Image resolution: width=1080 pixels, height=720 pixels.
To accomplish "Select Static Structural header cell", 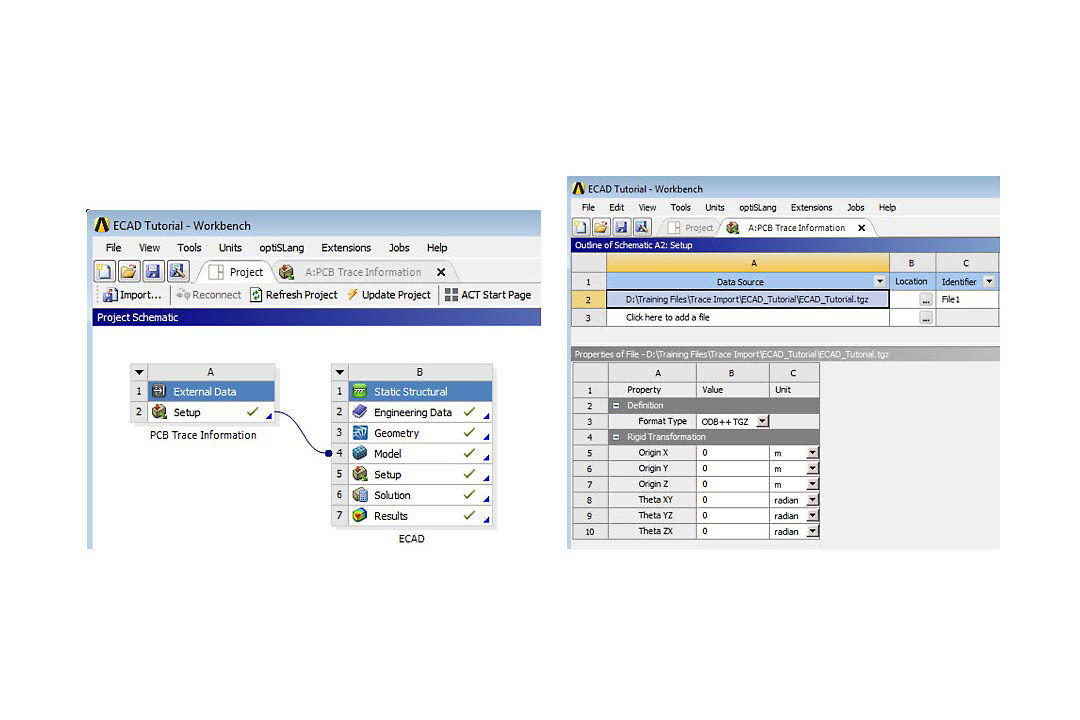I will (x=421, y=391).
